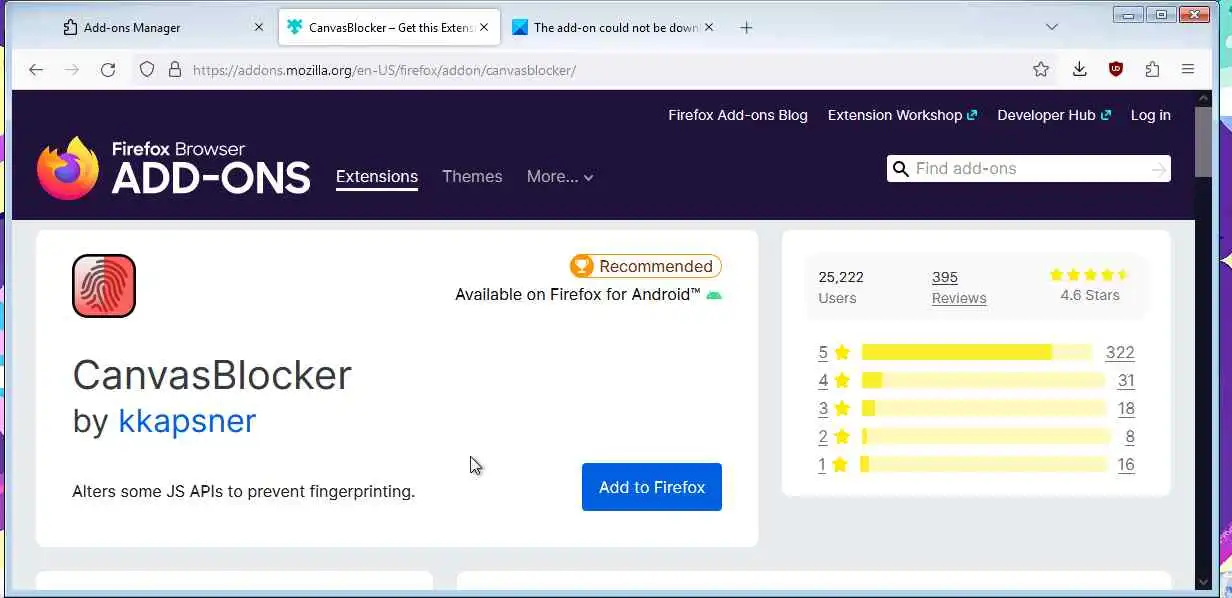Click the 16 one-star review count
The width and height of the screenshot is (1232, 598).
(1126, 464)
